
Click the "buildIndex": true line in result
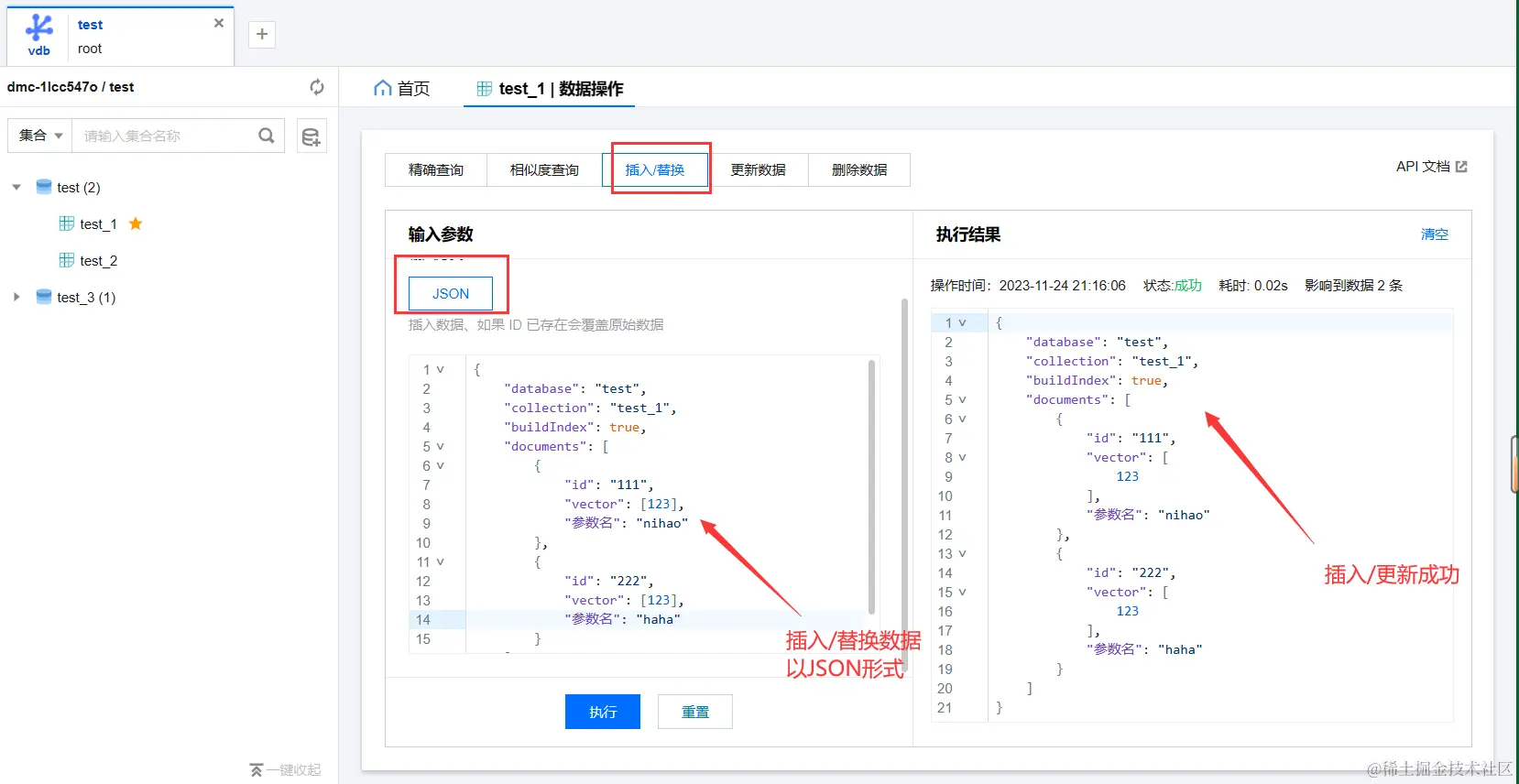coord(1098,381)
